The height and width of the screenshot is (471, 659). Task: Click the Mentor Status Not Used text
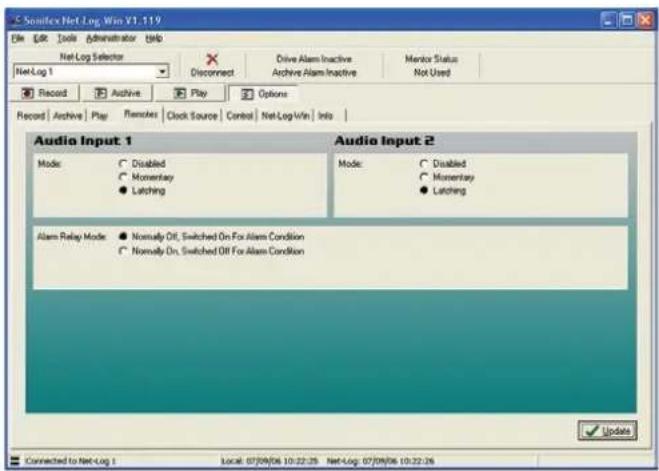[x=432, y=66]
